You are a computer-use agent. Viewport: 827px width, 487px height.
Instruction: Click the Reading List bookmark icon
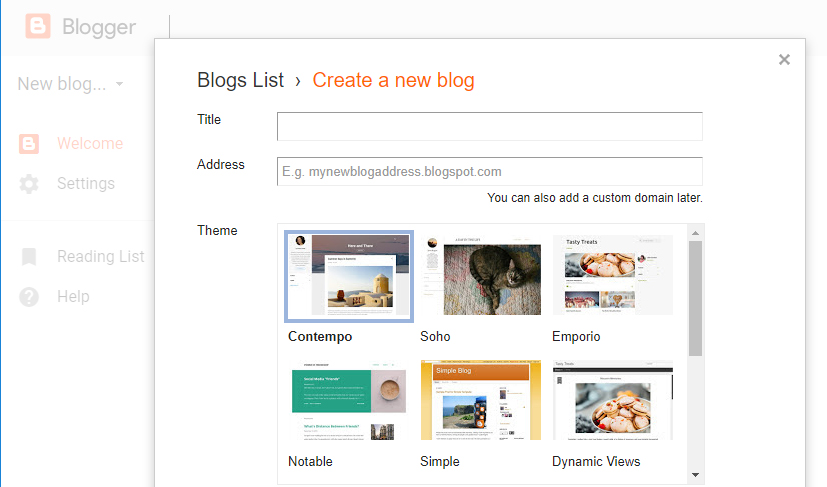[x=29, y=256]
